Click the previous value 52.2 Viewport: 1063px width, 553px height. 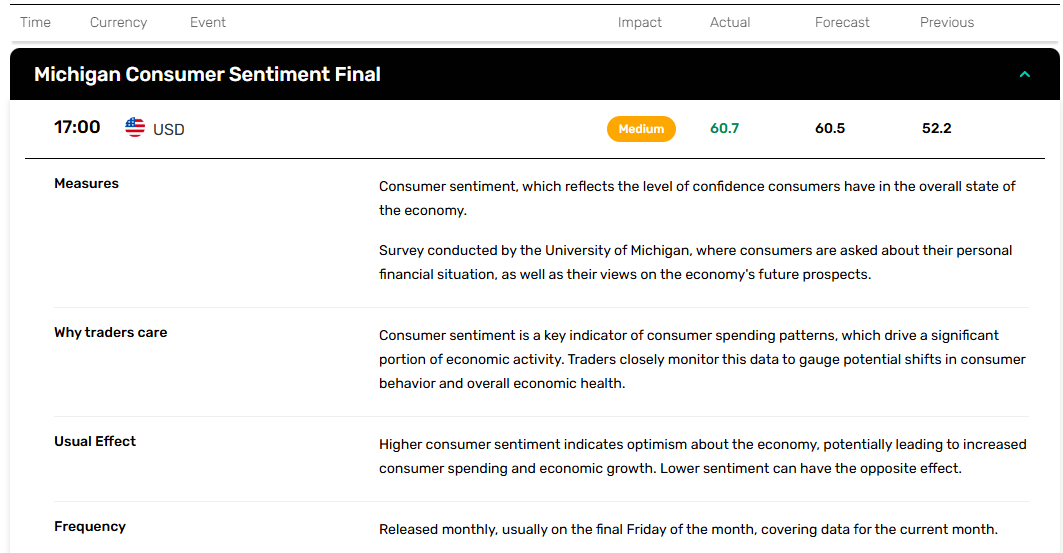[x=936, y=128]
